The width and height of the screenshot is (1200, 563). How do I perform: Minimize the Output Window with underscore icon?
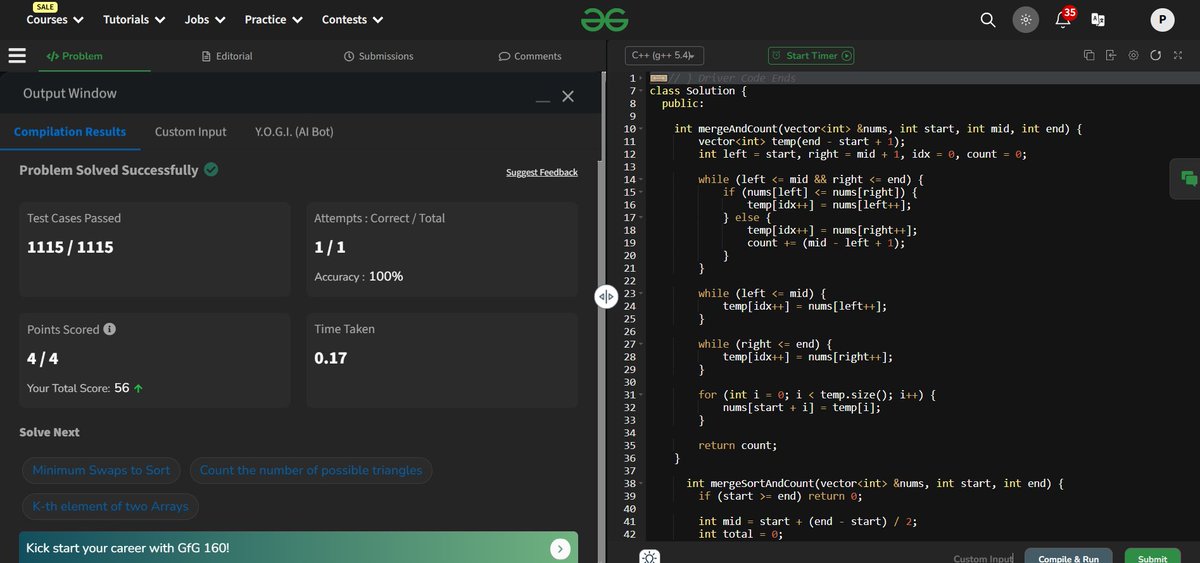[x=542, y=100]
